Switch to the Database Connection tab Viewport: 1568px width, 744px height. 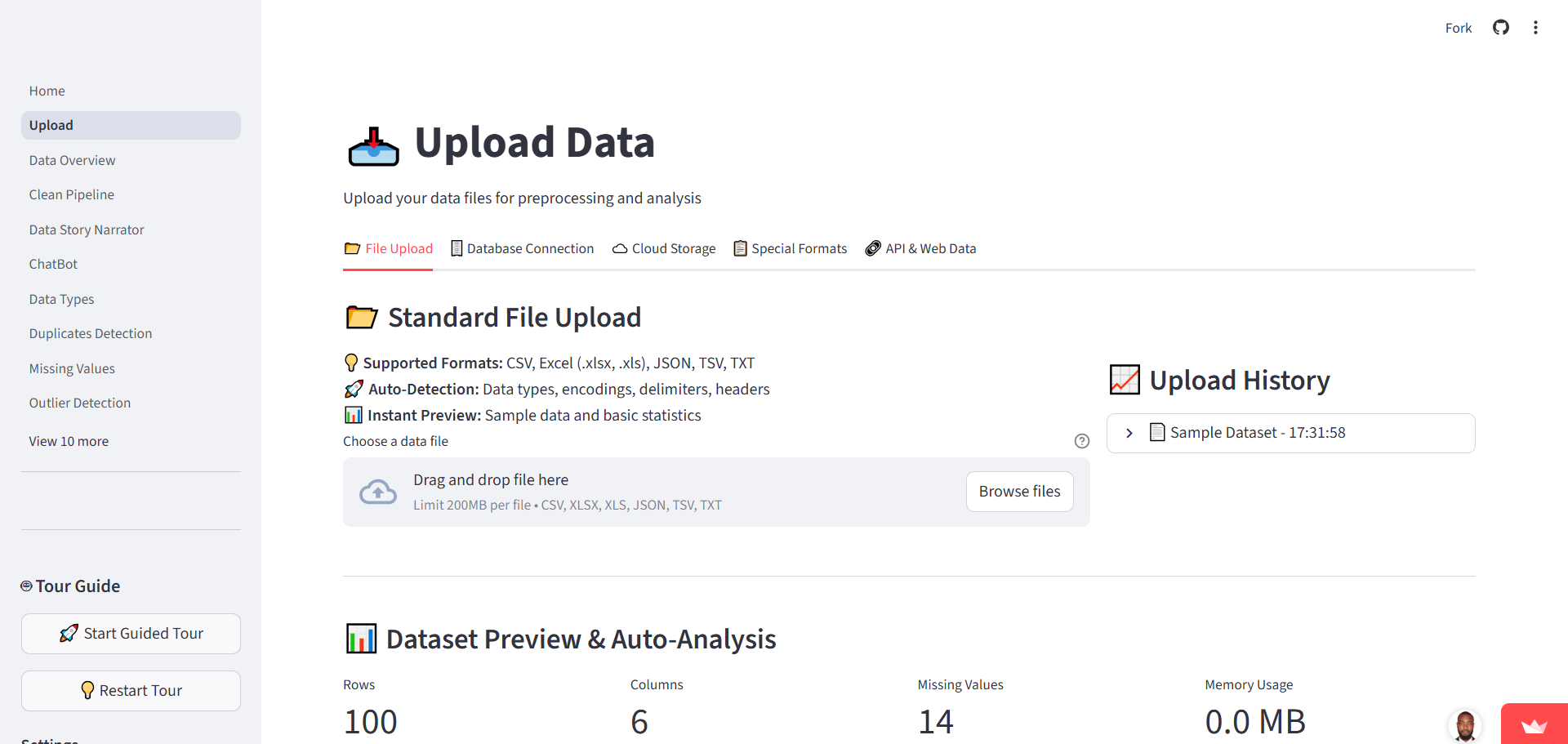click(523, 248)
